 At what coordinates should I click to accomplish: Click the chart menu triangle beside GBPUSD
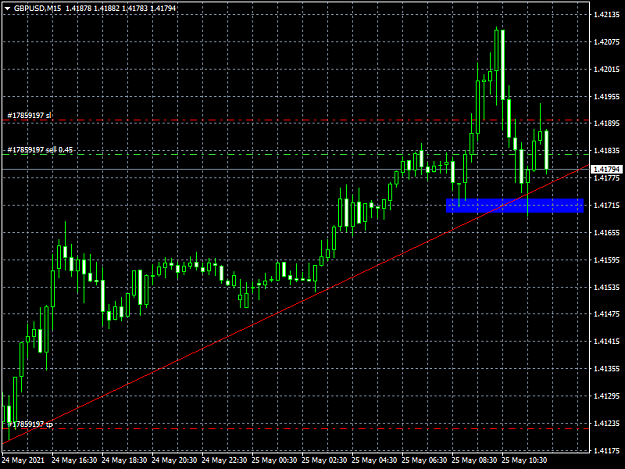tap(7, 8)
